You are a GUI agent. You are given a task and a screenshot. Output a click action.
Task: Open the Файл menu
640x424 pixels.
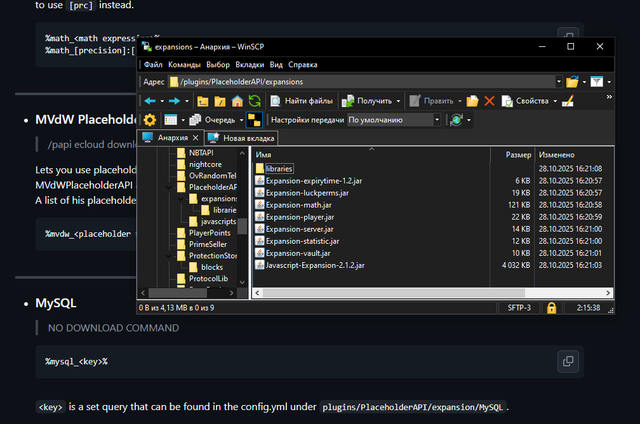point(153,64)
